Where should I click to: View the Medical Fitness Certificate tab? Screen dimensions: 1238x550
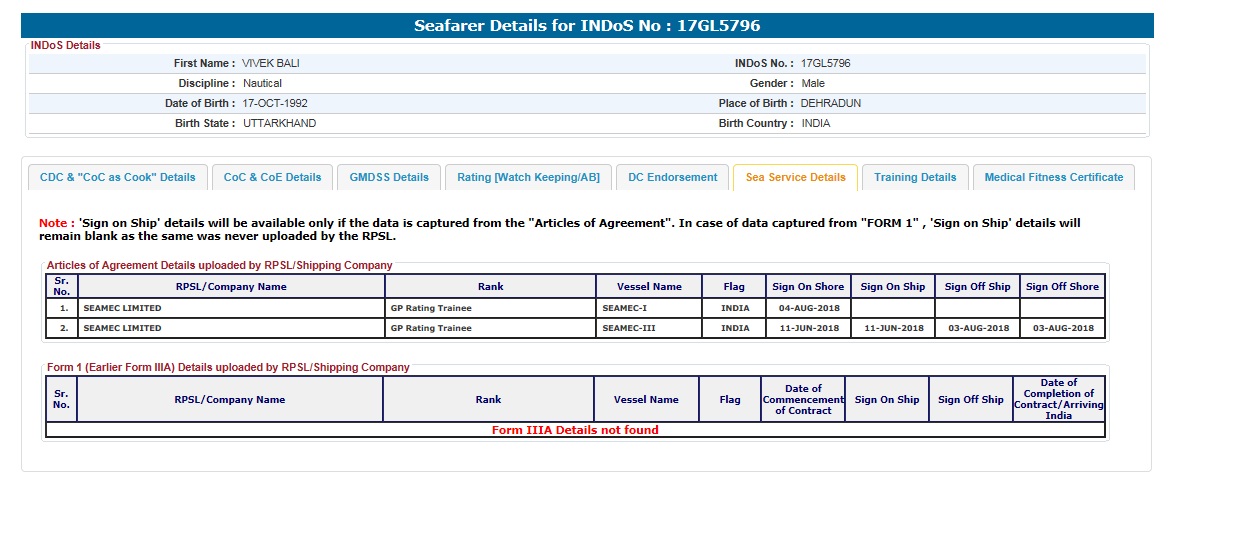(x=1053, y=177)
